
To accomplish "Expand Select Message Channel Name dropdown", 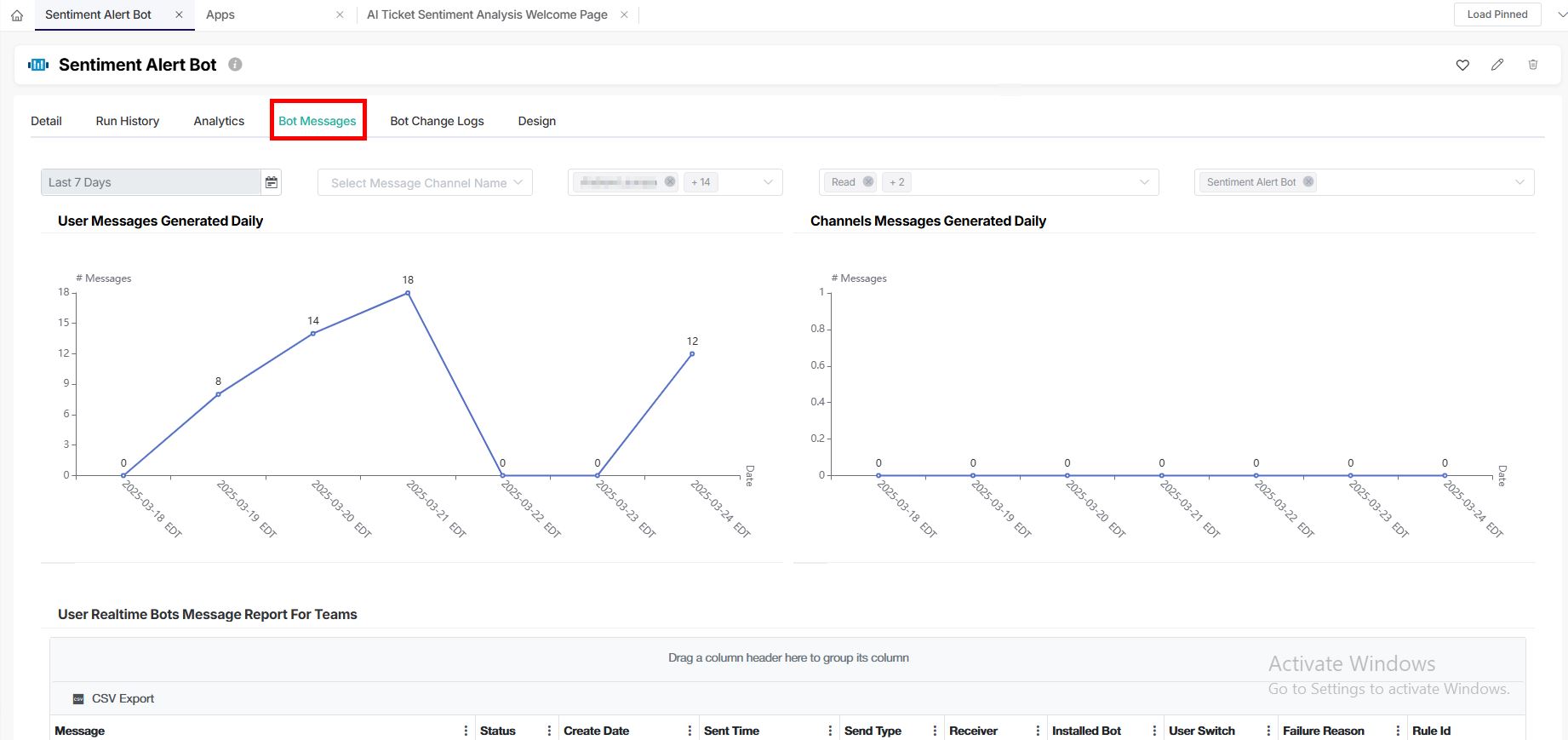I will 518,182.
